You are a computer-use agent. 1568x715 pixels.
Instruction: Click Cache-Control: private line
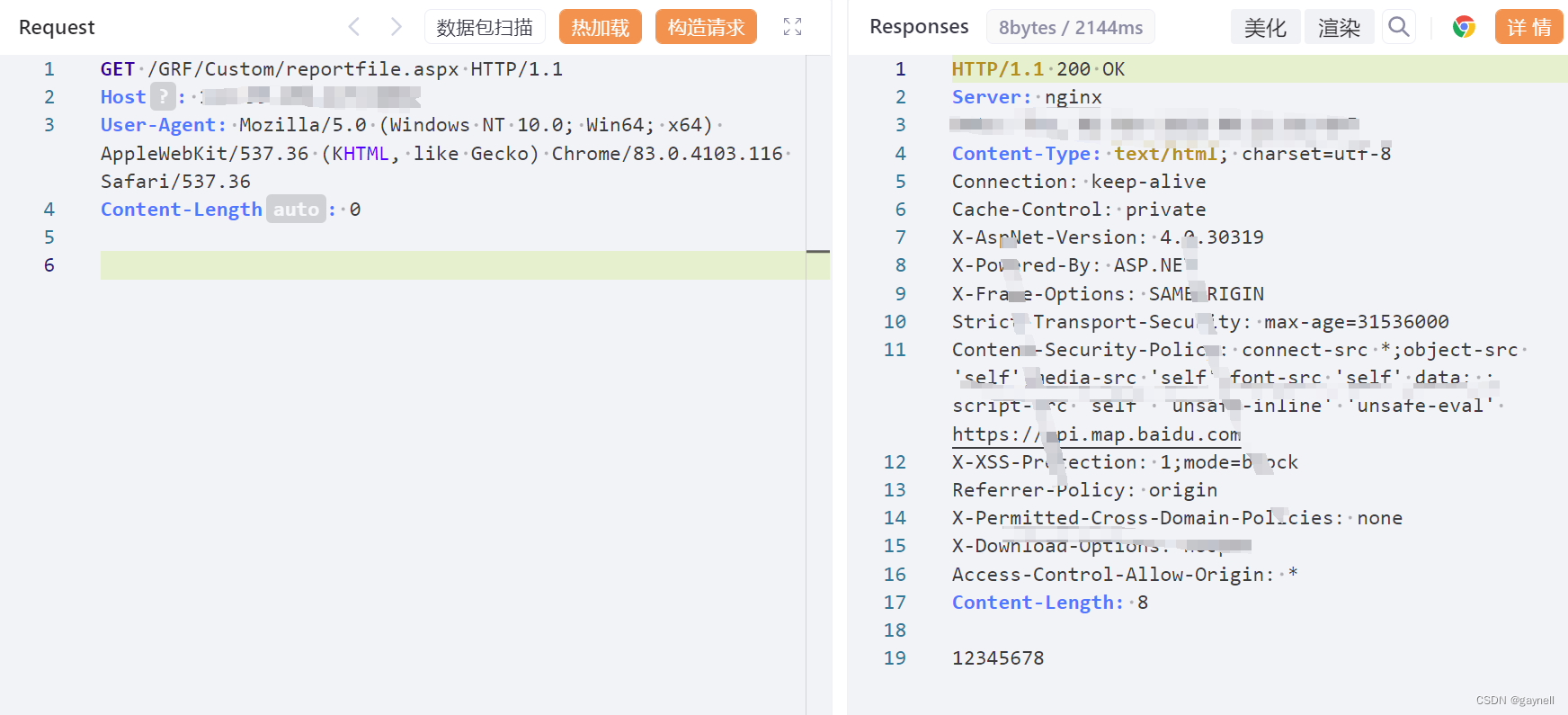(x=1079, y=209)
